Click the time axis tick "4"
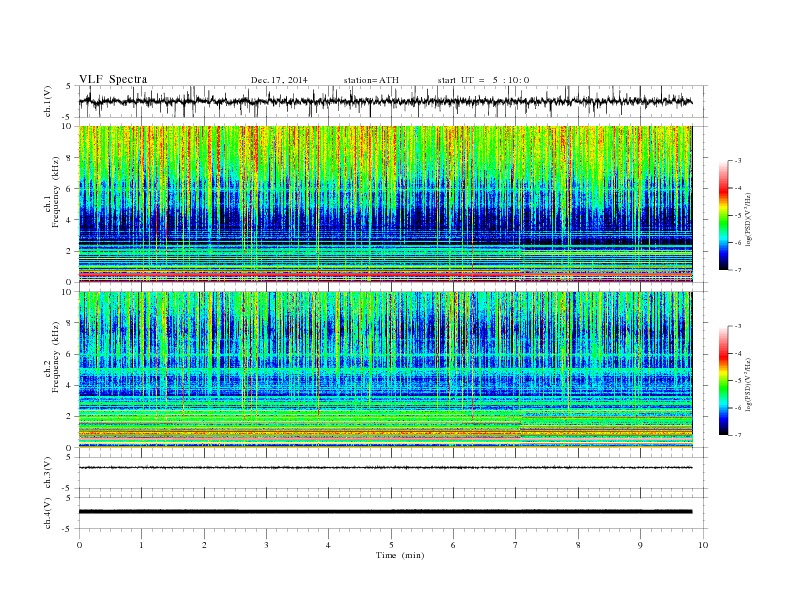792x612 pixels. pos(329,545)
